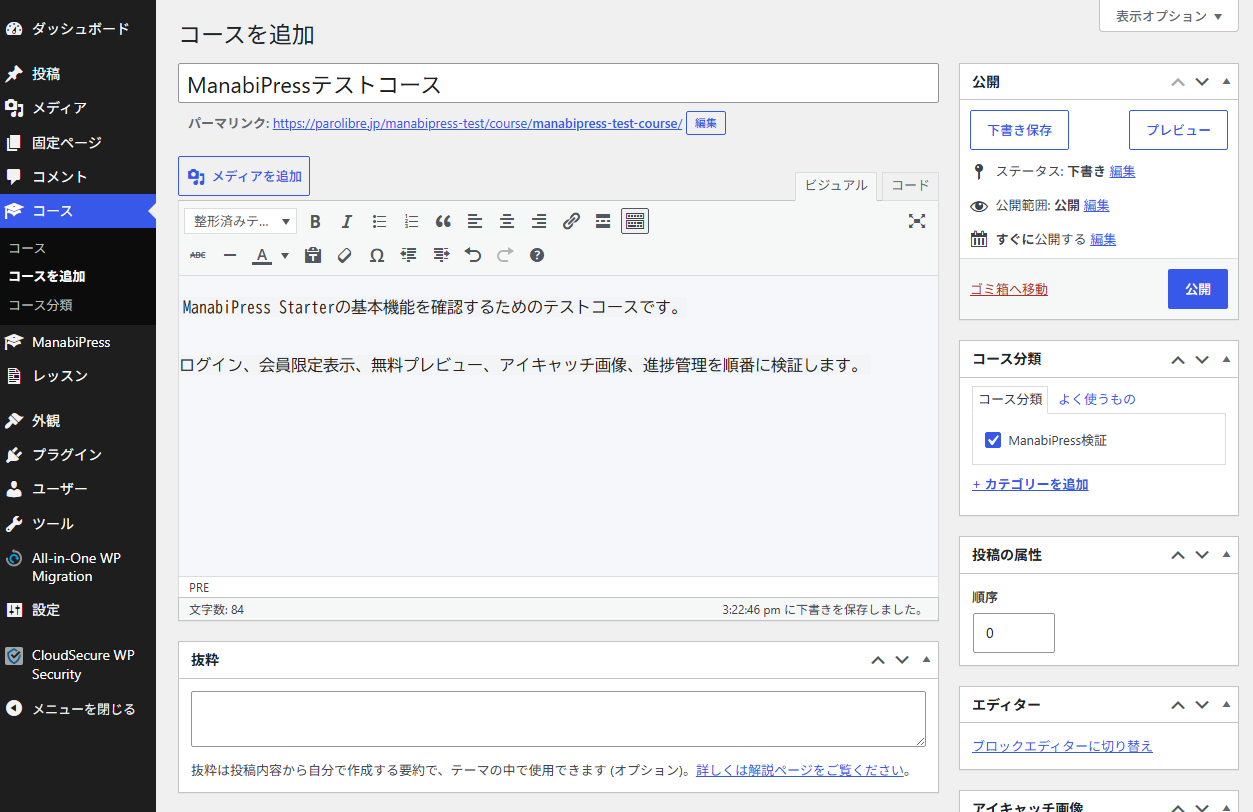The height and width of the screenshot is (812, 1253).
Task: Toggle the toolbar toggle (kitchen sink) icon
Action: 635,221
